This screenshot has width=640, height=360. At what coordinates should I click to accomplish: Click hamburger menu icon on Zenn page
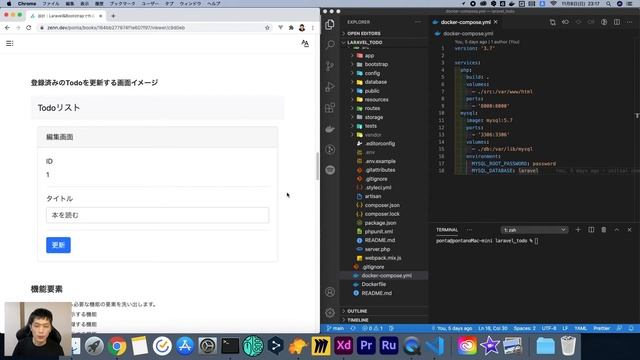(x=10, y=43)
